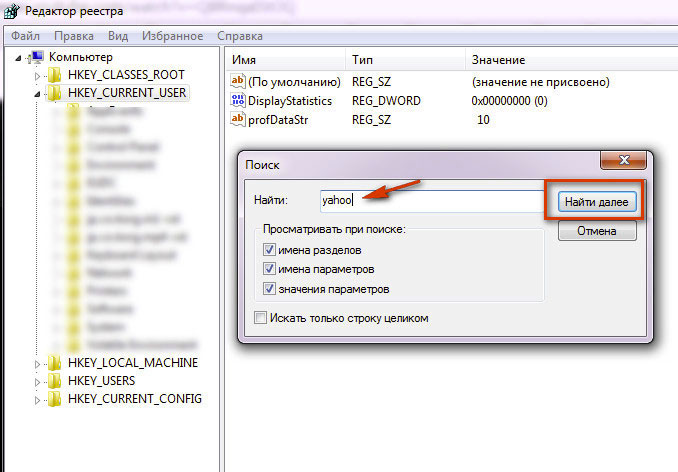
Task: Expand the HKEY_LOCAL_MACHINE tree node arrow
Action: pyautogui.click(x=39, y=363)
